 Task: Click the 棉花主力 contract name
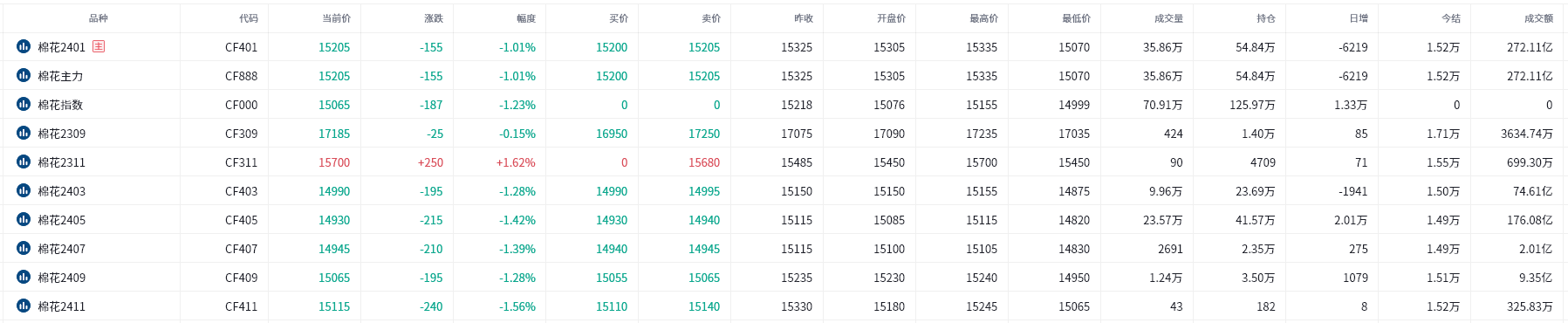[x=60, y=76]
